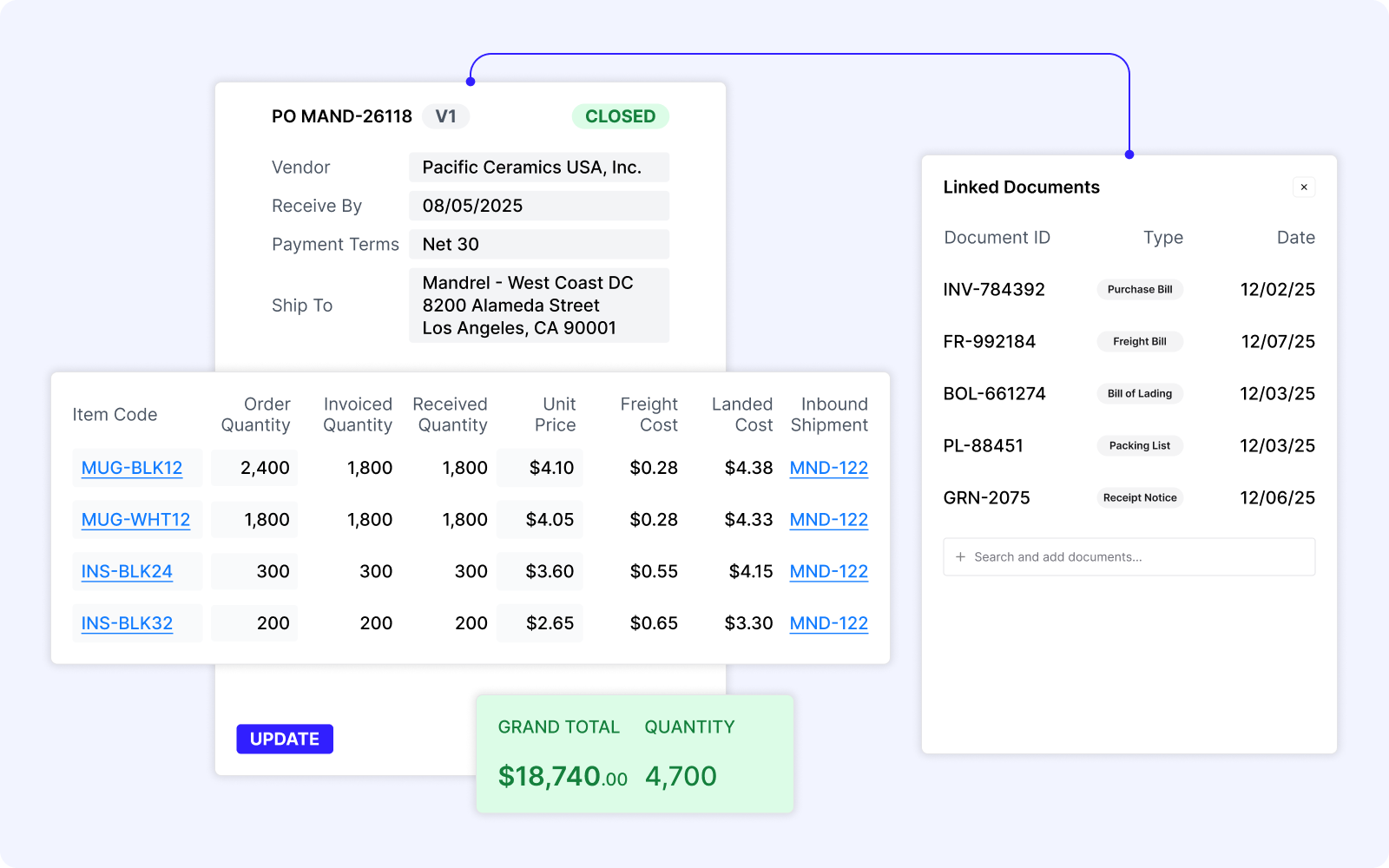
Task: Click the Vendor field showing Pacific Ceramics
Action: (538, 167)
